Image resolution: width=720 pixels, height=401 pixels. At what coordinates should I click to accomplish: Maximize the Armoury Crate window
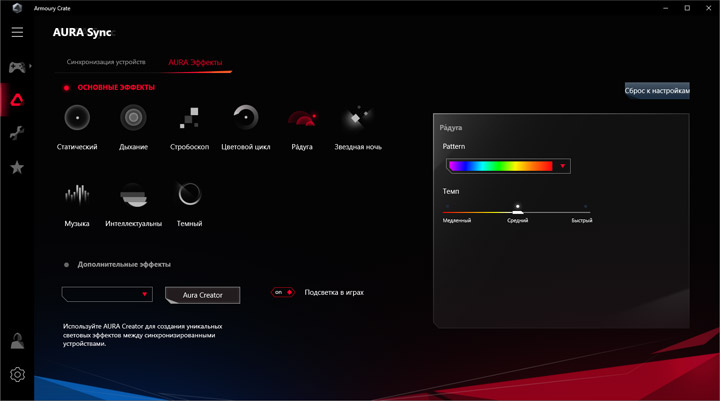tap(687, 8)
